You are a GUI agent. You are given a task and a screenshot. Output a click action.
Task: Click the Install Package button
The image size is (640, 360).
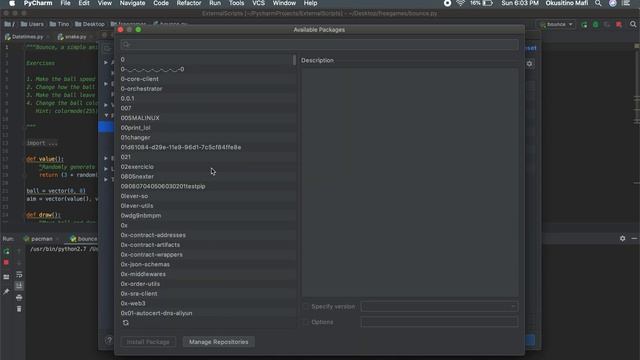[x=148, y=342]
